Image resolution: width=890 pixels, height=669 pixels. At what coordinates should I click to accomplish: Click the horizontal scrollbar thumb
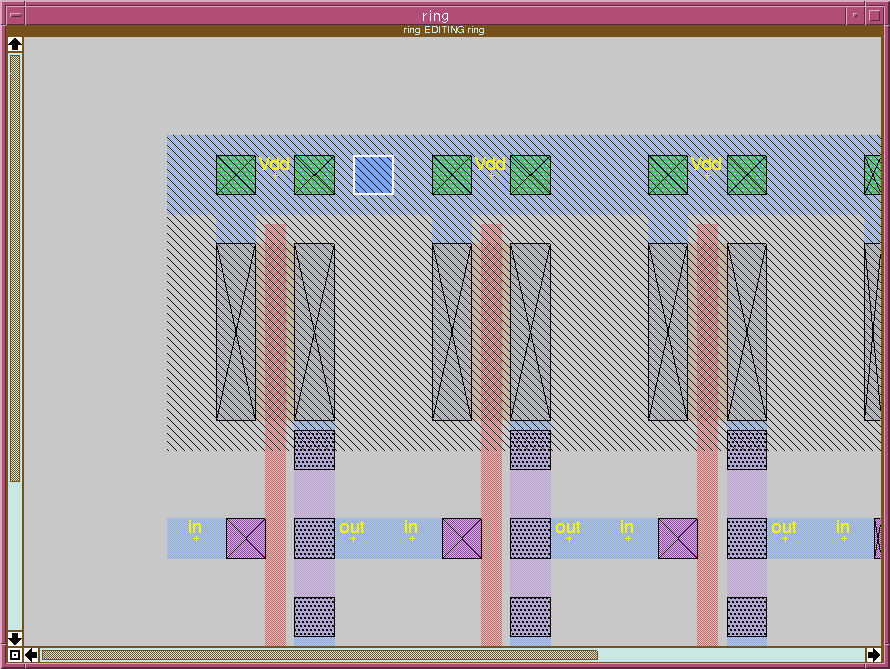click(320, 655)
